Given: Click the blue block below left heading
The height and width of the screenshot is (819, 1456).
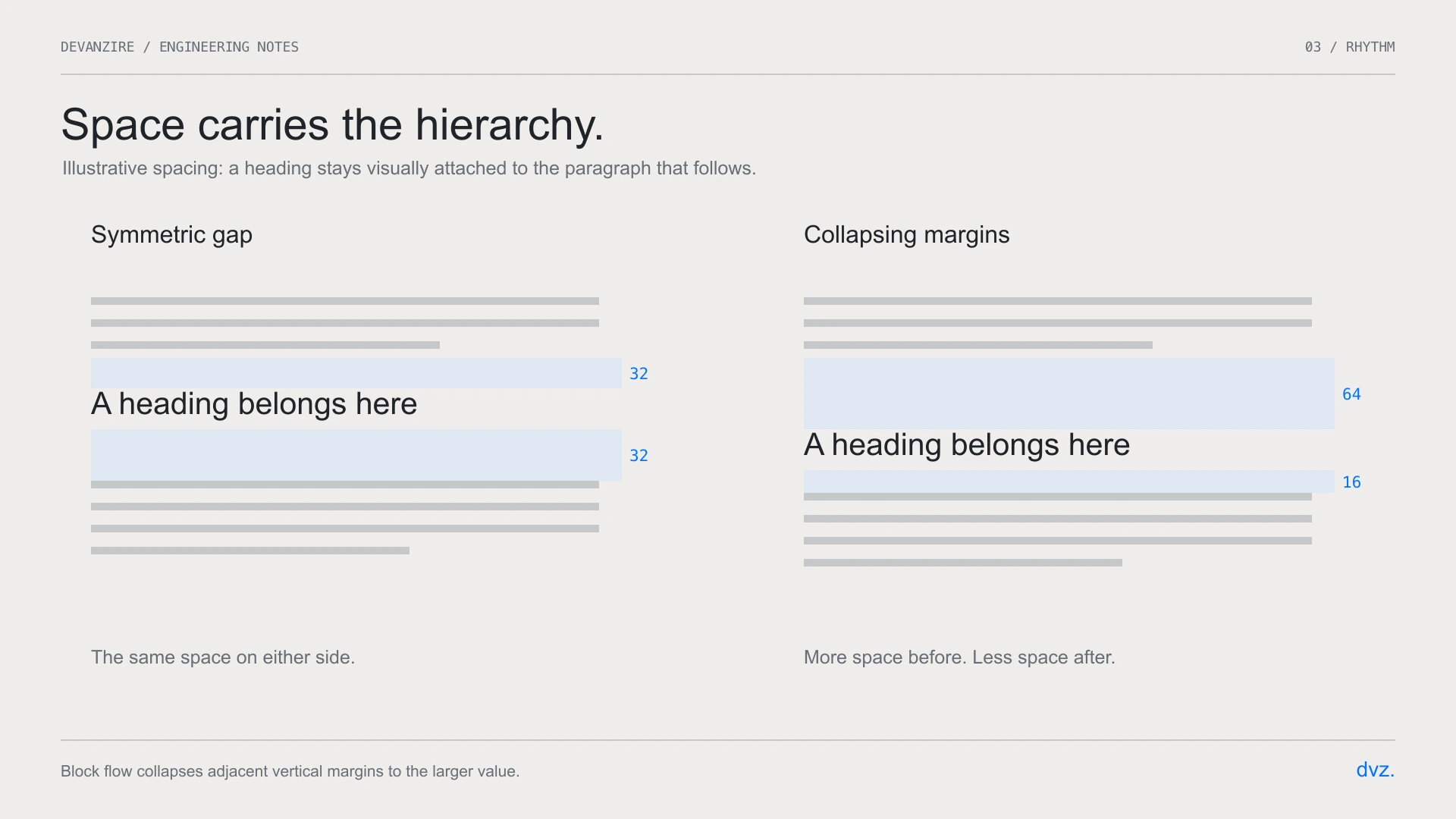Looking at the screenshot, I should (356, 455).
